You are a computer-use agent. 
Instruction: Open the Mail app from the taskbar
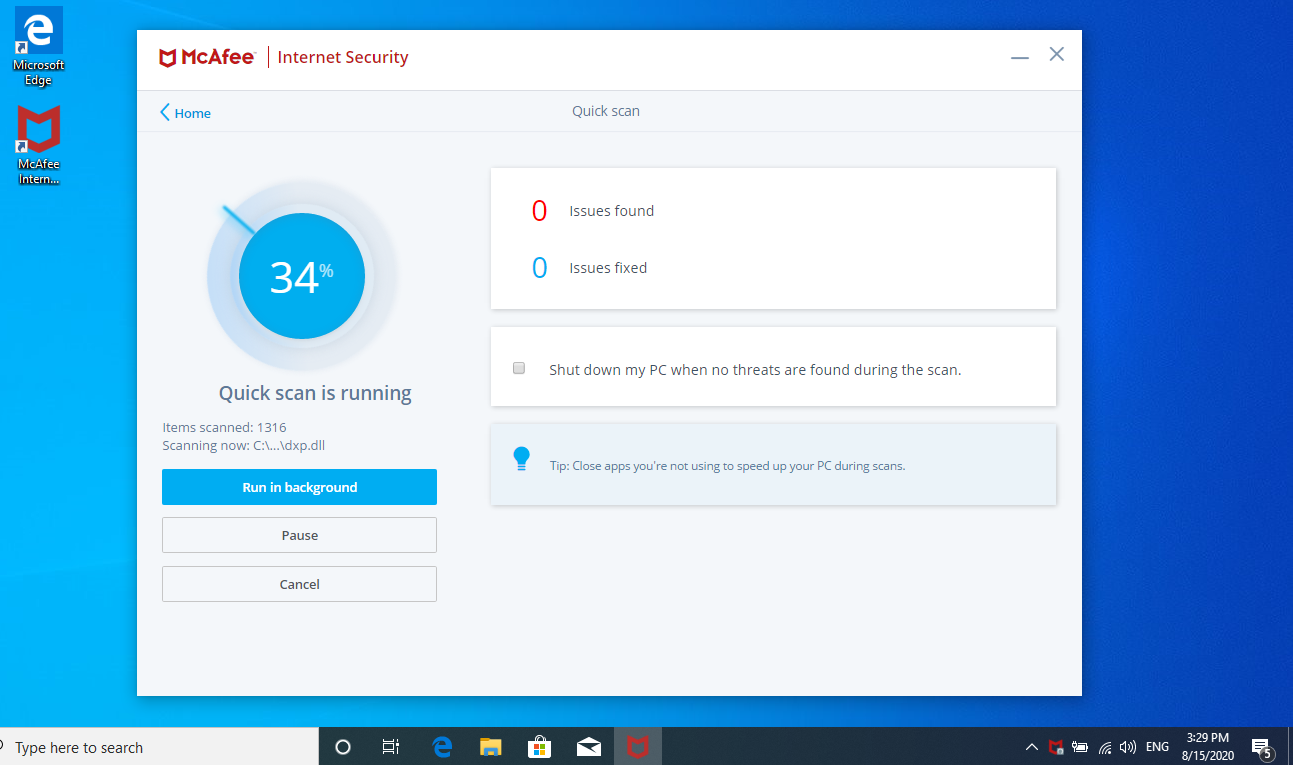[588, 747]
